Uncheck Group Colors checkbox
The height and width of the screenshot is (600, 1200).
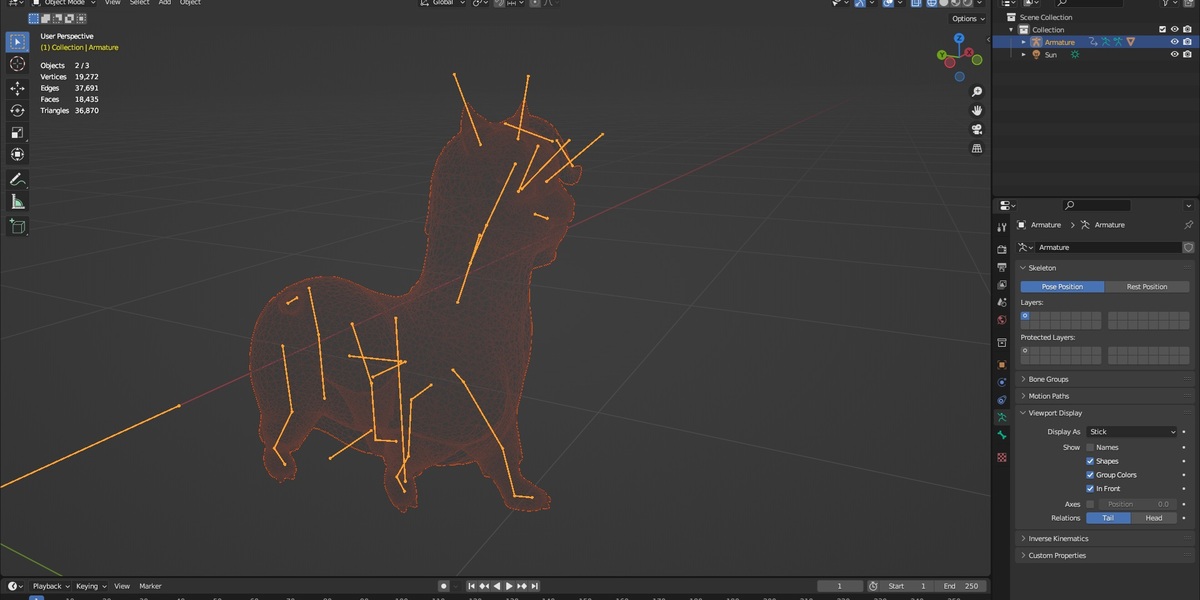[1090, 475]
